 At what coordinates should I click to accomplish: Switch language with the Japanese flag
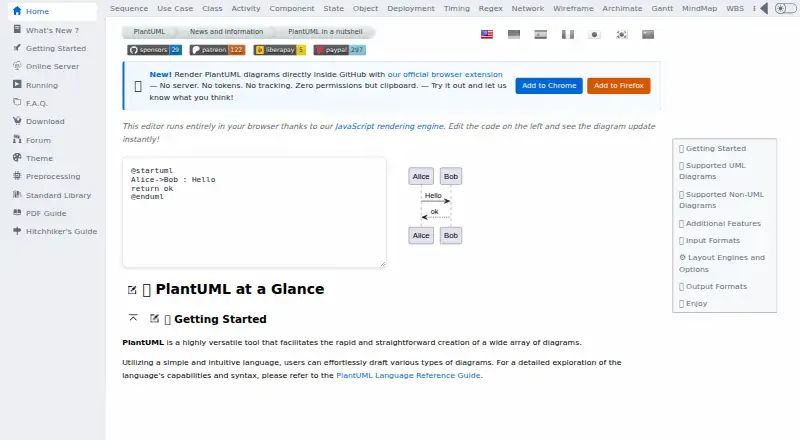594,34
